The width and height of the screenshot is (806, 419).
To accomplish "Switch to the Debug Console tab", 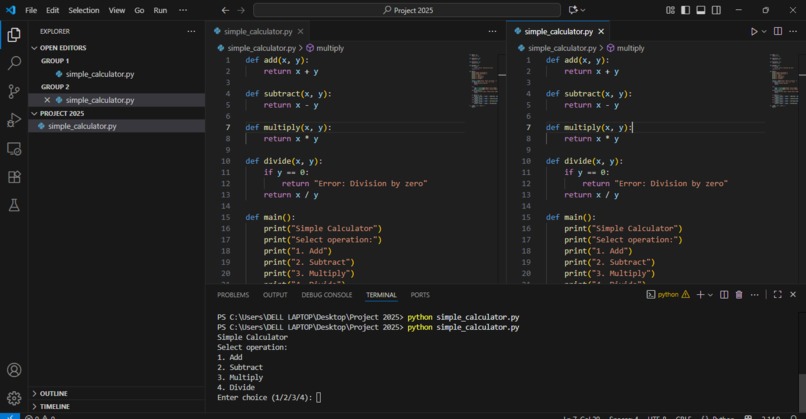I will pos(326,295).
